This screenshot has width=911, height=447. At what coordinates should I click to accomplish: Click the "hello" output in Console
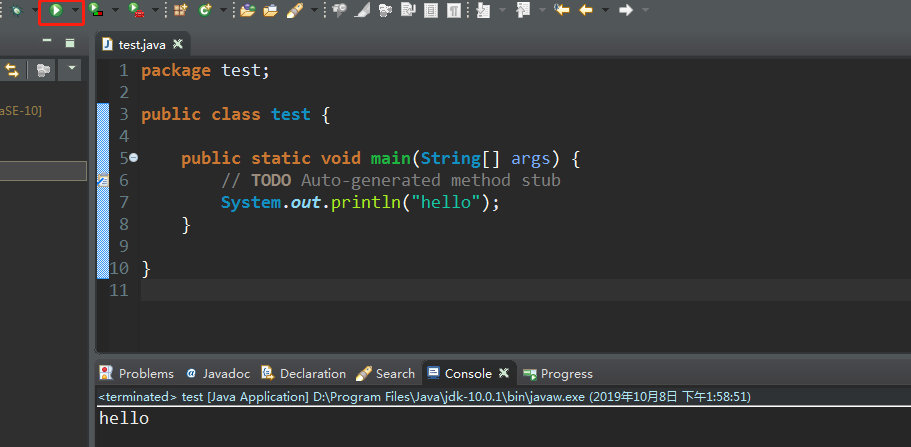(x=124, y=418)
